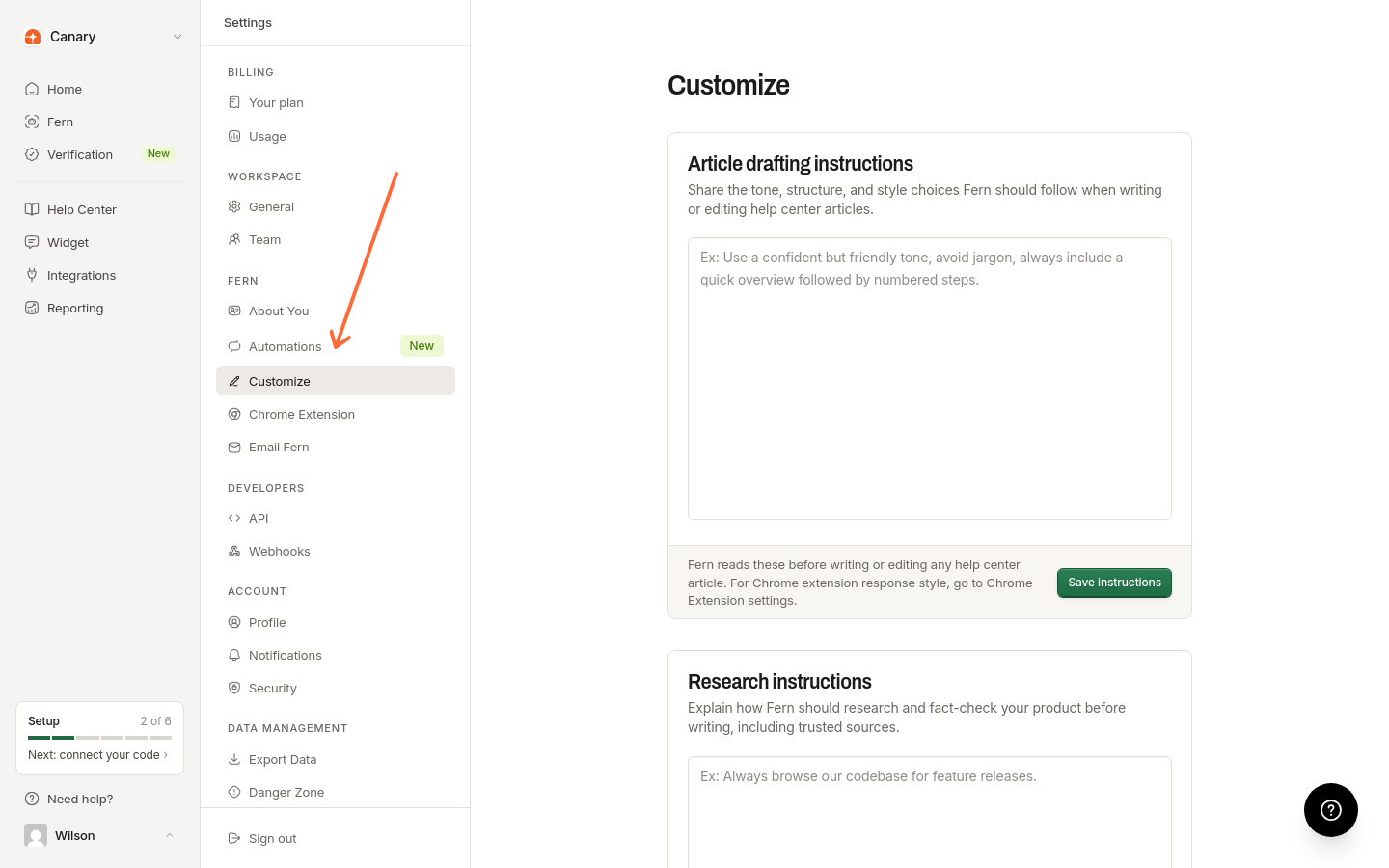
Task: Click the "2 of 6" setup count
Action: click(155, 721)
